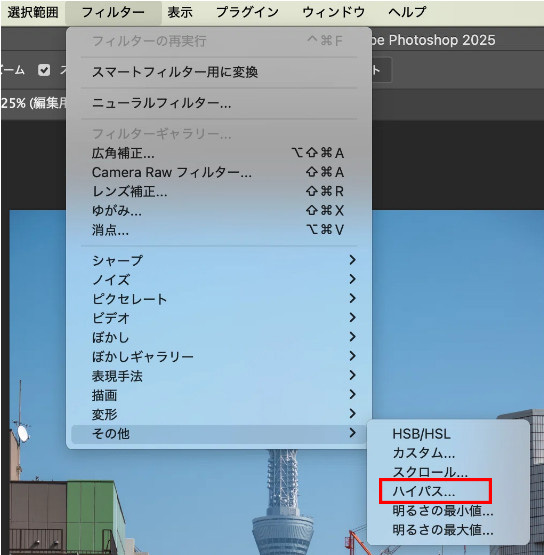Open the 選択範囲 menu in menu bar

[33, 12]
